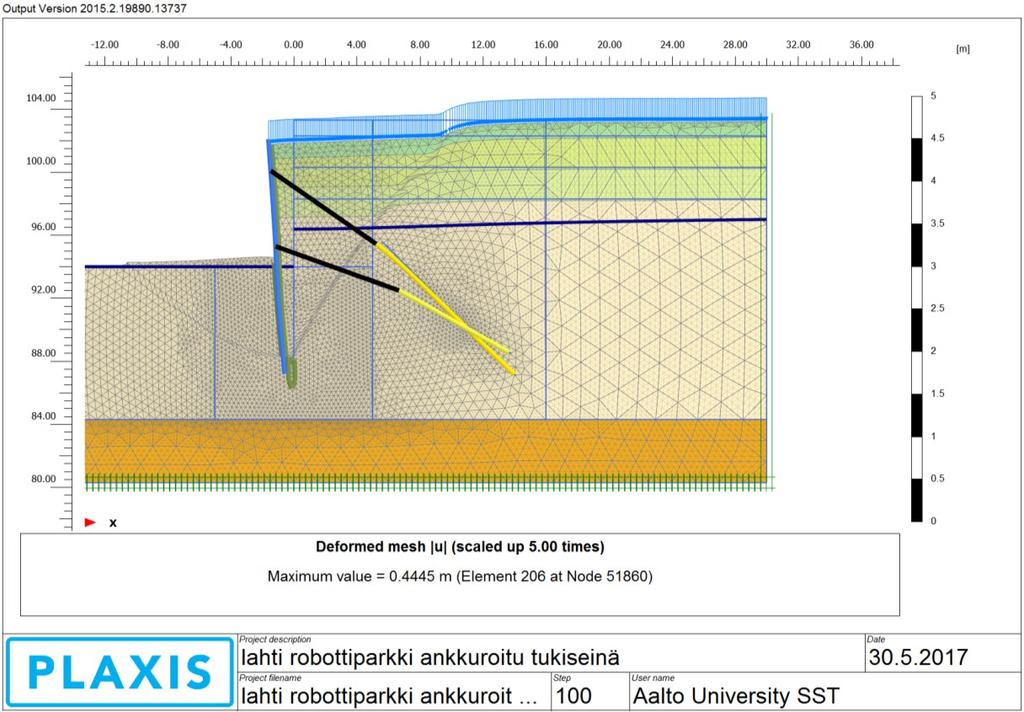Click the 16.00 horizontal ruler label
1024x712 pixels.
[546, 45]
